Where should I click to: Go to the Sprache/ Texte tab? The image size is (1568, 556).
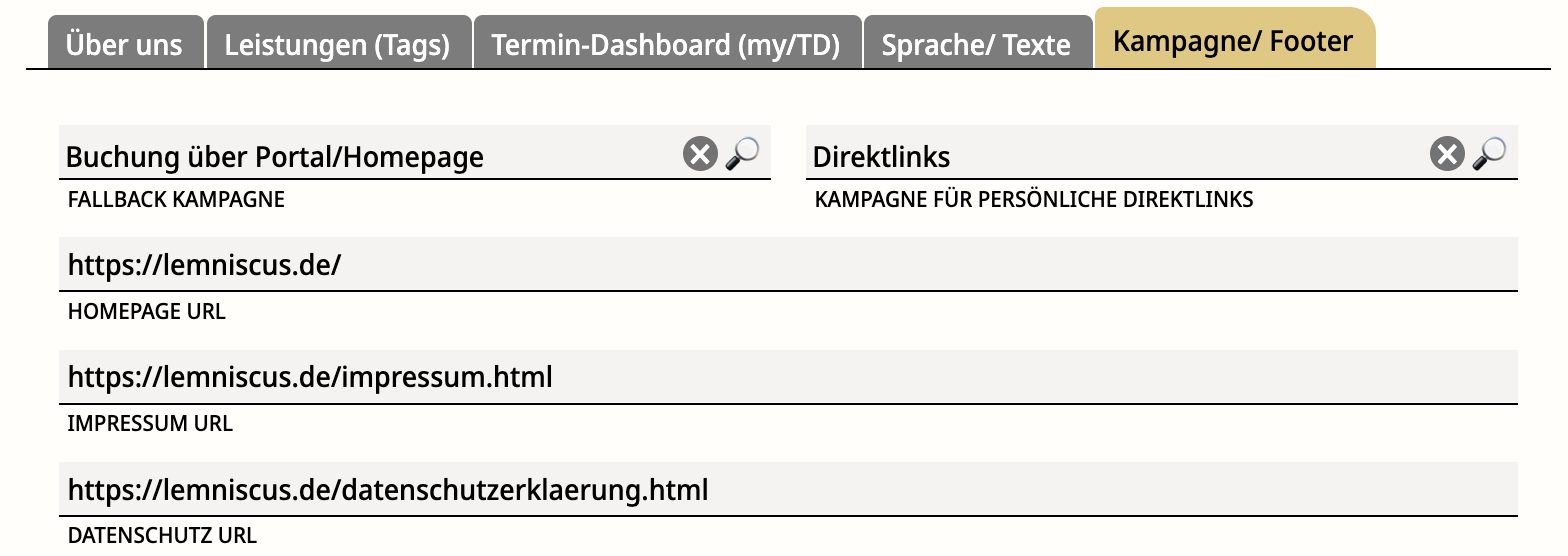(x=977, y=43)
